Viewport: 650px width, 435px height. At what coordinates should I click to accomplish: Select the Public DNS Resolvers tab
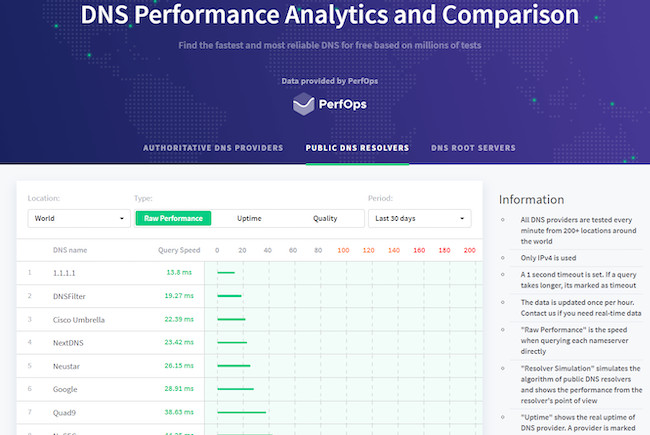point(357,148)
